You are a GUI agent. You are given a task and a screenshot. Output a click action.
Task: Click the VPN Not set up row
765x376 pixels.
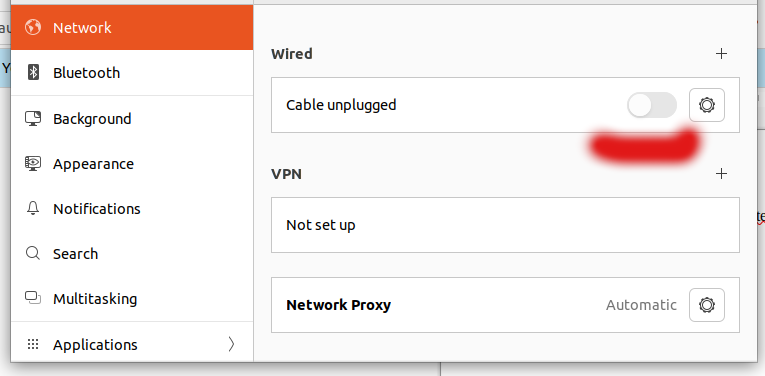point(505,225)
